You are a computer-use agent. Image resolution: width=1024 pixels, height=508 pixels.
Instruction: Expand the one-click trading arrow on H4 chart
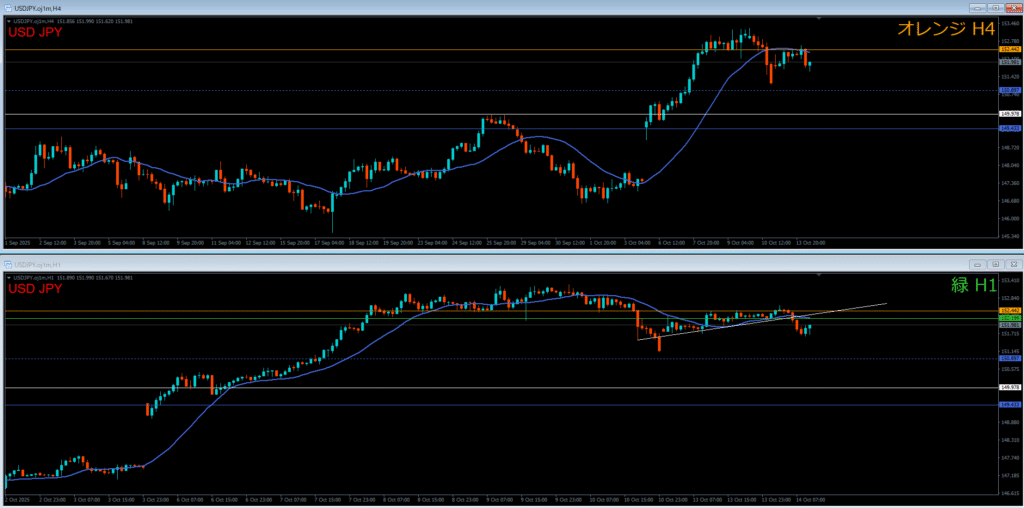tap(8, 21)
